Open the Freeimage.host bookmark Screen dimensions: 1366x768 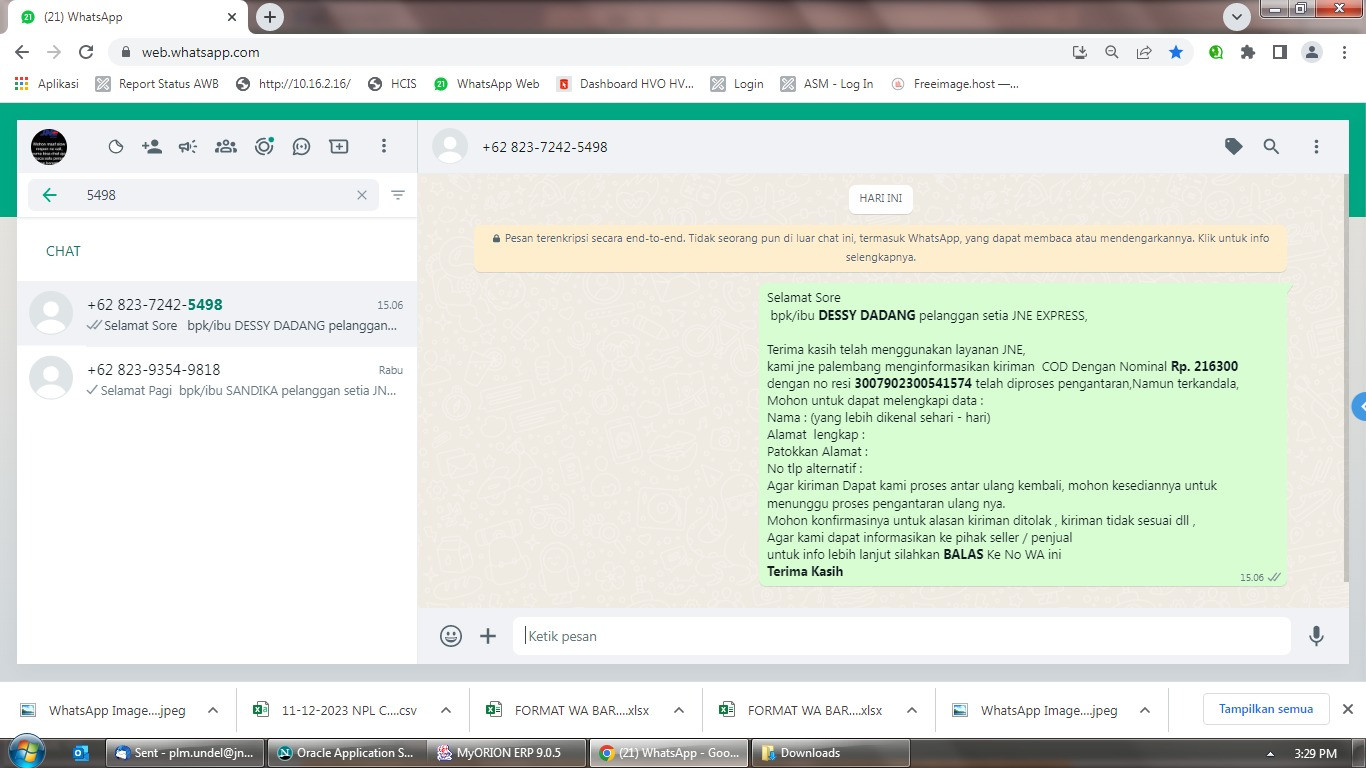[955, 84]
